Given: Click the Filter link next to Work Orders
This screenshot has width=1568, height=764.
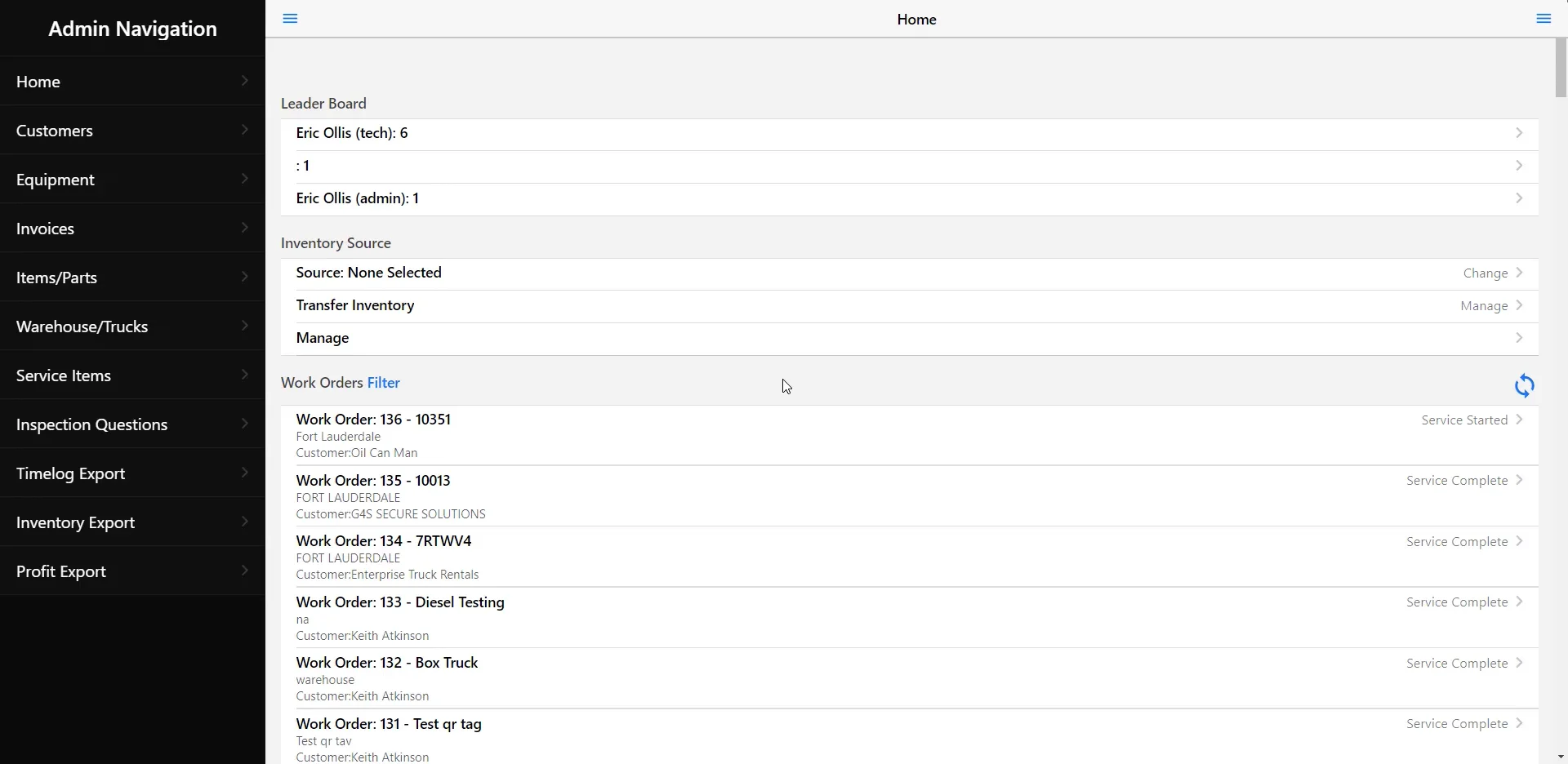Looking at the screenshot, I should [x=384, y=382].
